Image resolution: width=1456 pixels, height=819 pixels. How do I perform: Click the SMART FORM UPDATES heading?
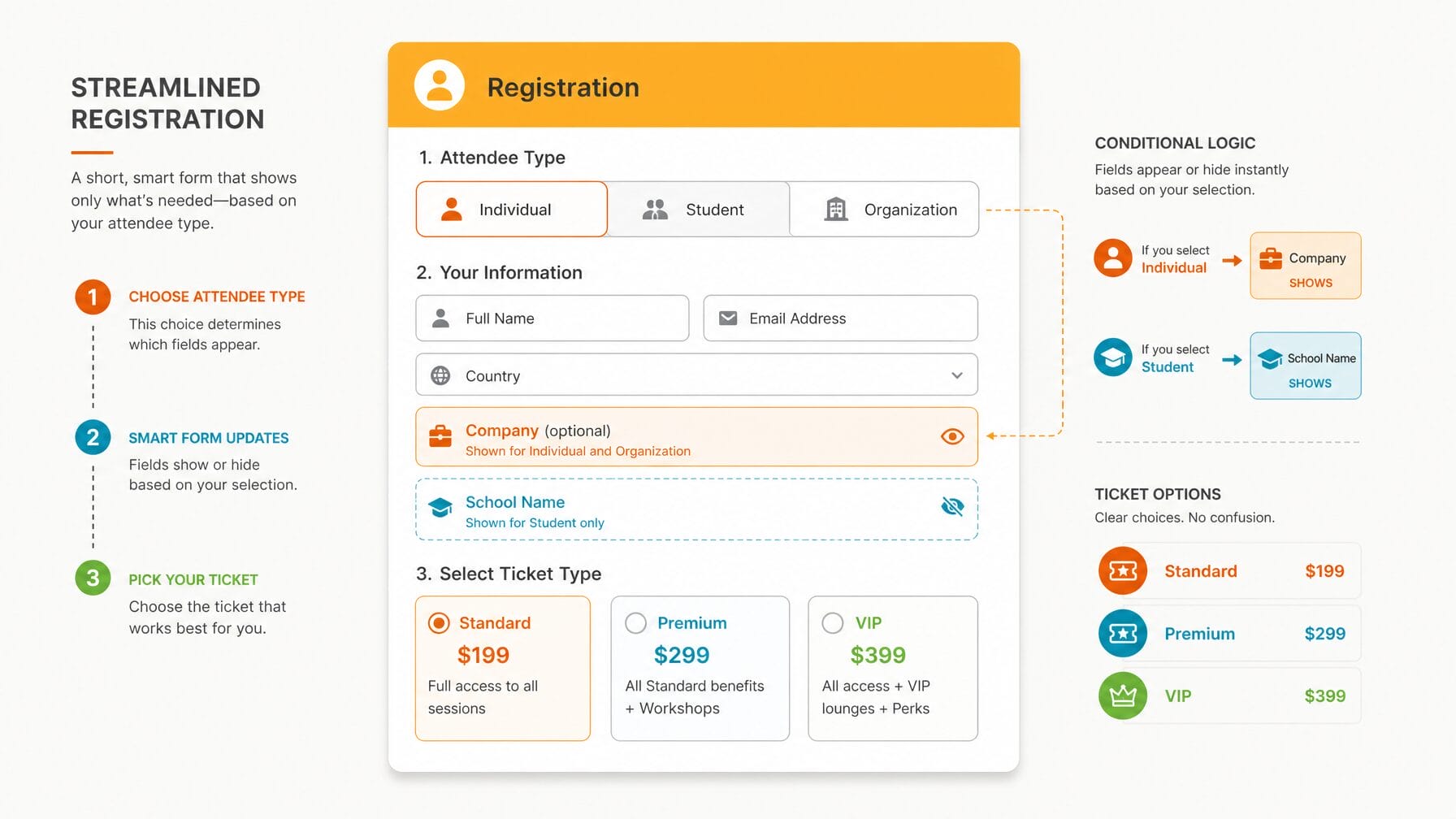209,438
